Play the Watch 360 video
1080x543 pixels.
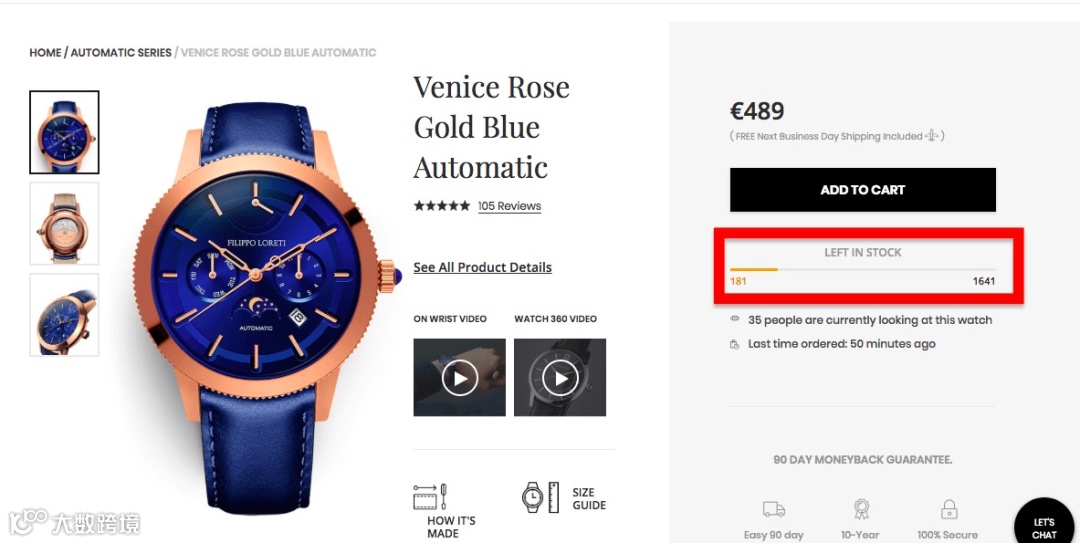pyautogui.click(x=560, y=378)
